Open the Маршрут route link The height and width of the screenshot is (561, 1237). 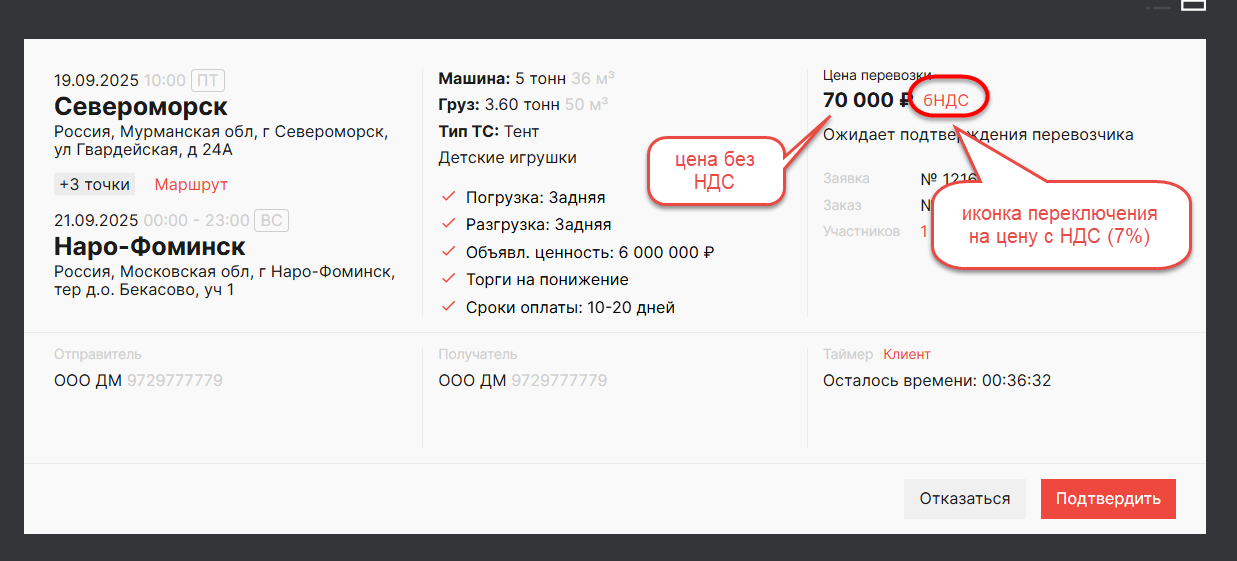[191, 184]
